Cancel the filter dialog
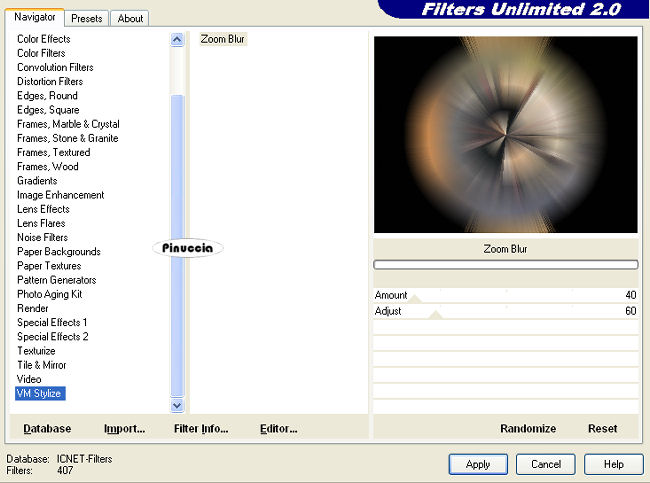The width and height of the screenshot is (650, 483). 546,464
